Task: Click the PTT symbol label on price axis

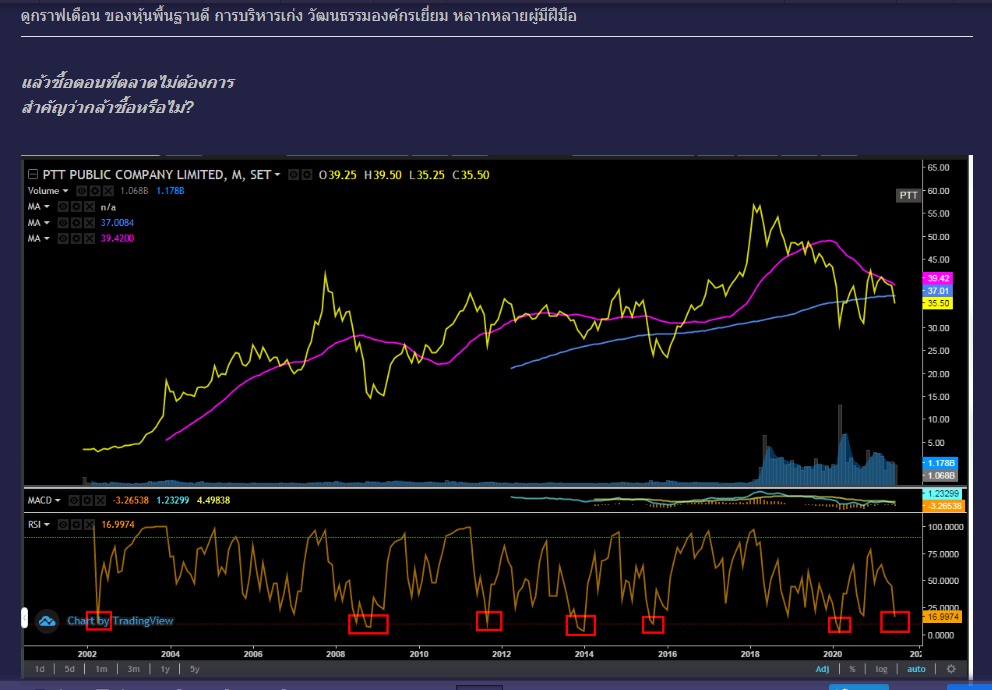Action: [908, 195]
